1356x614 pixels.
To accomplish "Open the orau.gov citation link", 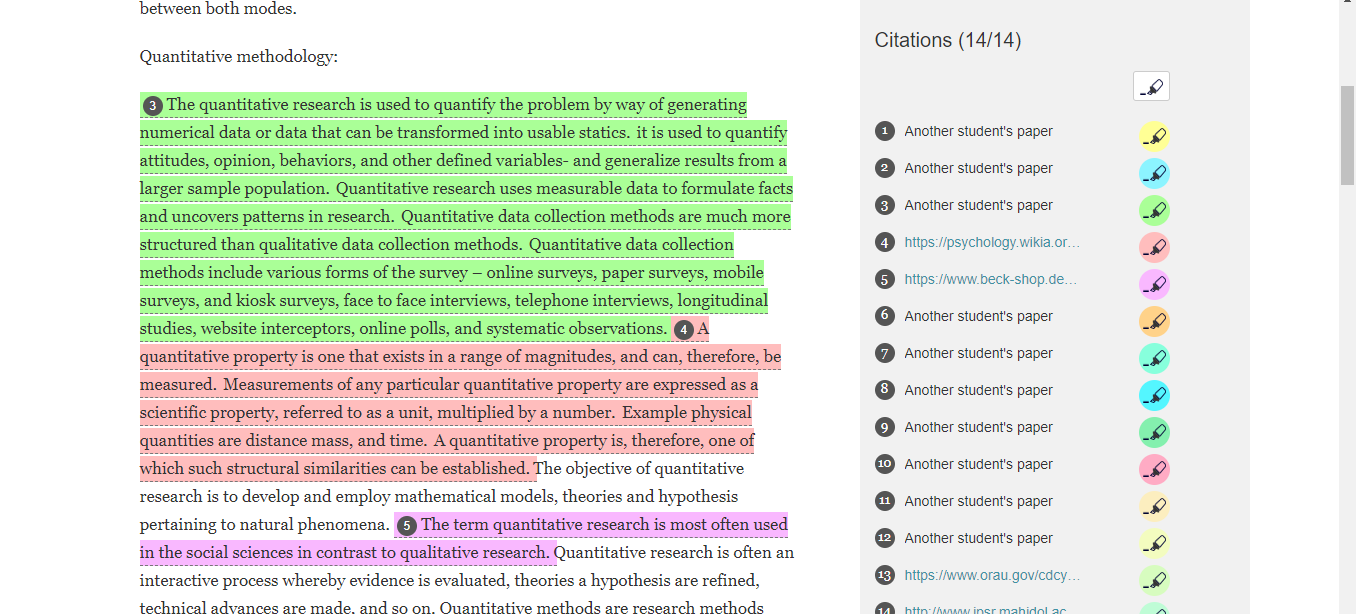I will click(x=992, y=575).
